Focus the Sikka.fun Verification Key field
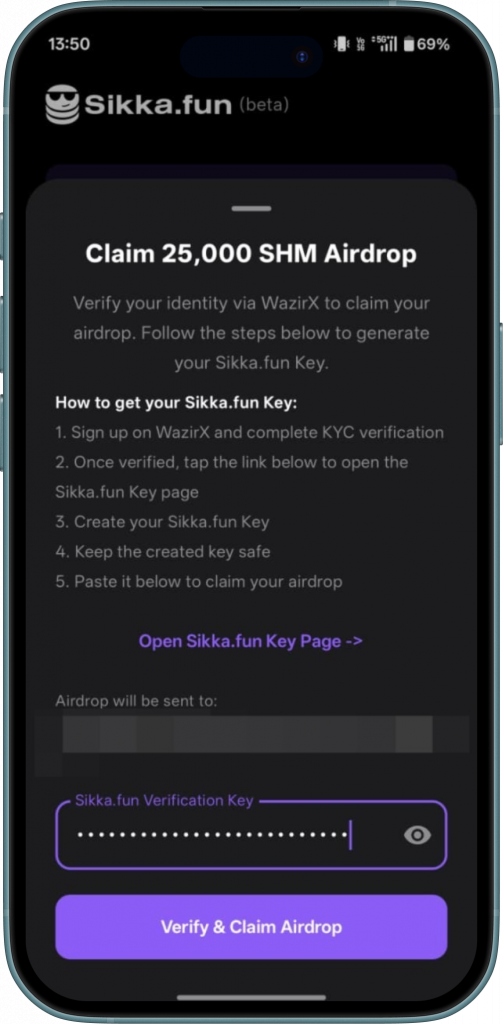The width and height of the screenshot is (503, 1024). [x=251, y=835]
